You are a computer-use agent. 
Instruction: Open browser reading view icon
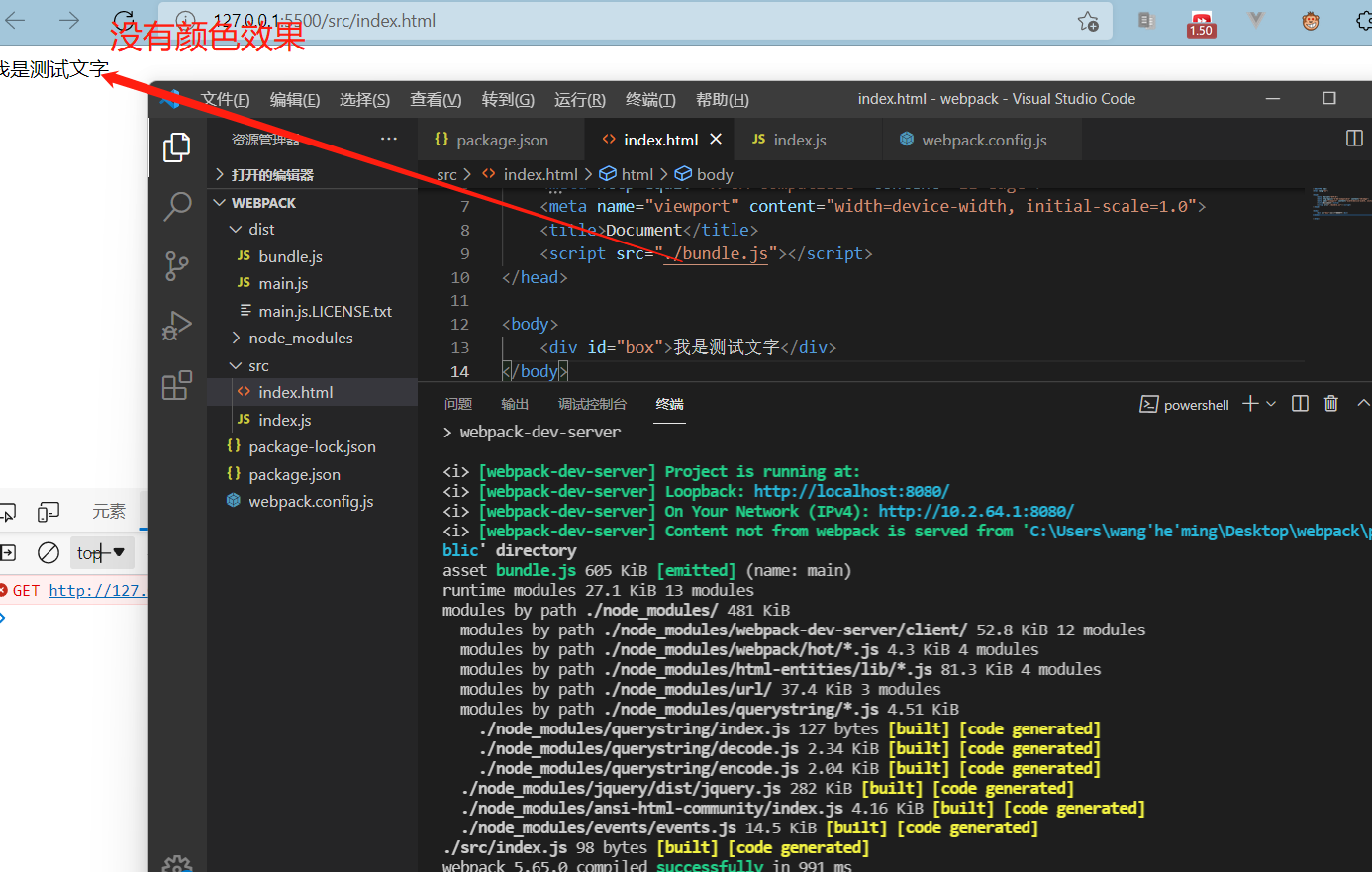coord(1147,20)
